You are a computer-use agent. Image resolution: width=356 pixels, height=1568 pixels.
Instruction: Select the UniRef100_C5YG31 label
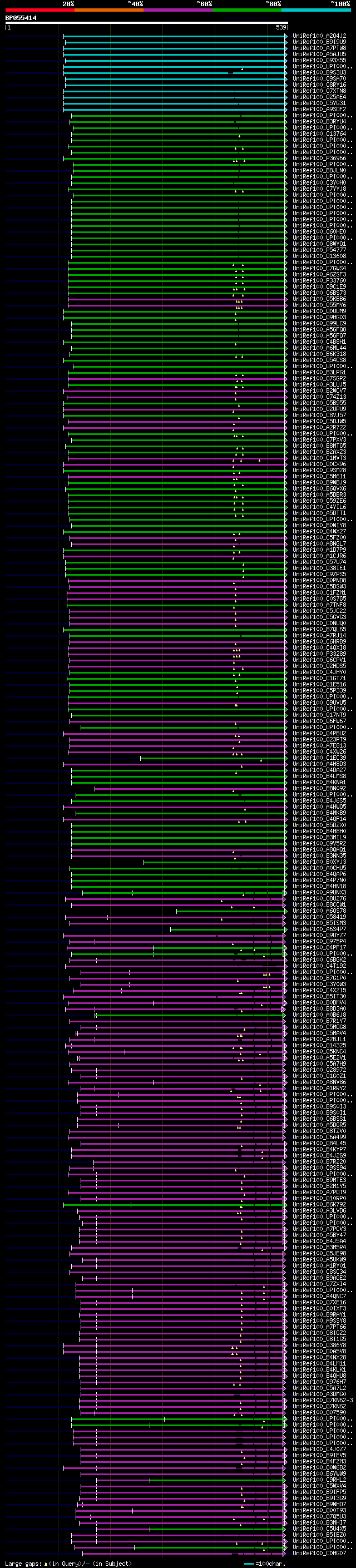pos(319,103)
